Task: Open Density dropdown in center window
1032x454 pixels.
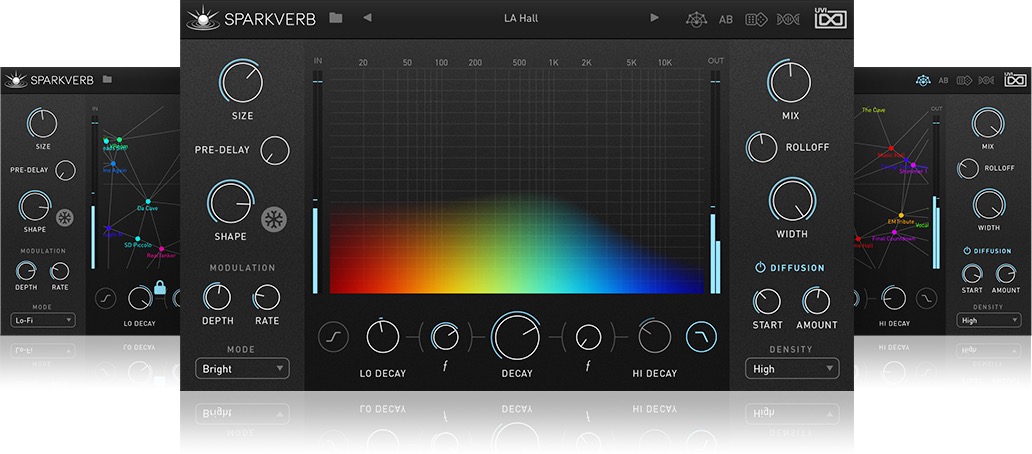Action: pyautogui.click(x=792, y=369)
